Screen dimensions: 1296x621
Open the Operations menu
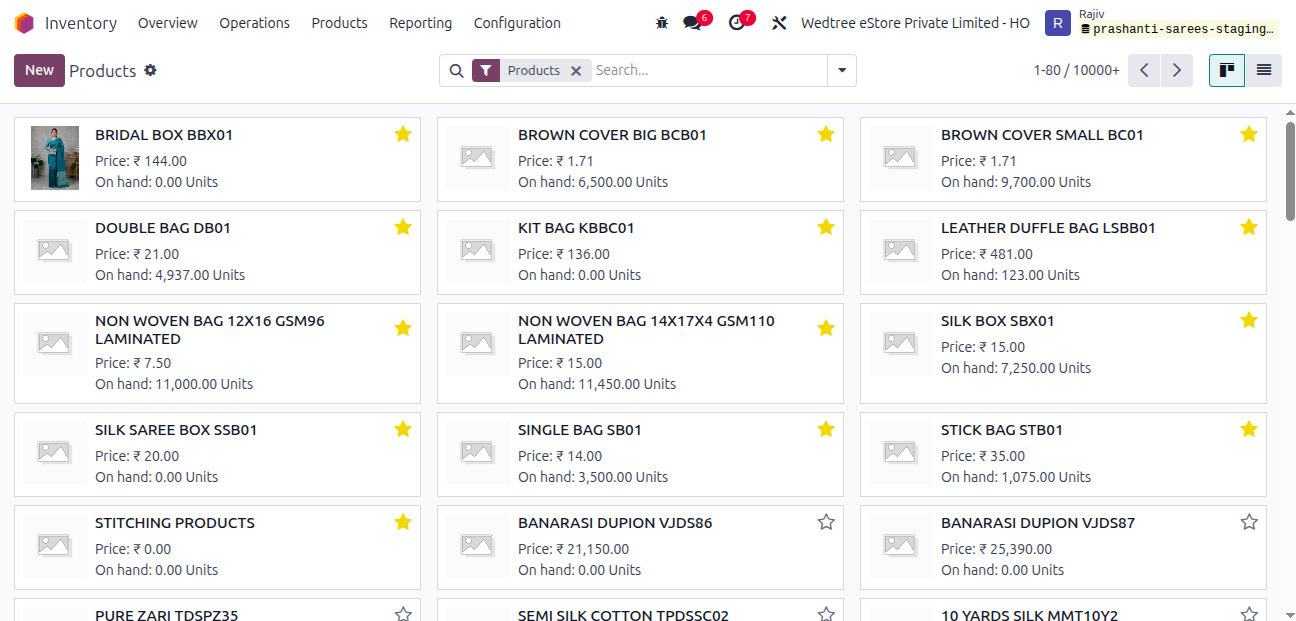click(255, 23)
